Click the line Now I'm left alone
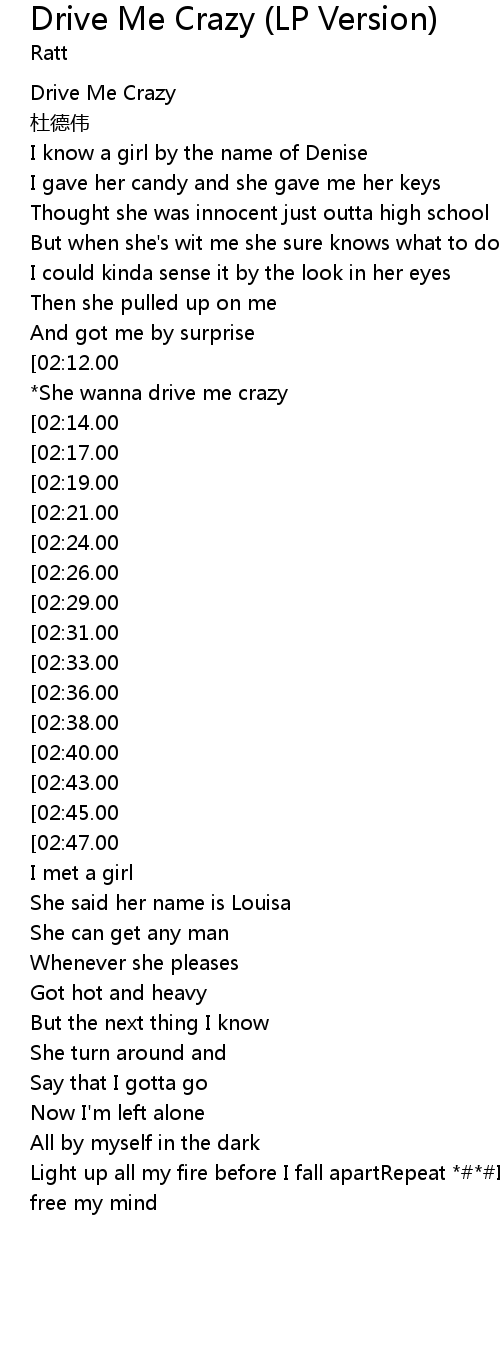This screenshot has width=500, height=1360. pos(117,1113)
